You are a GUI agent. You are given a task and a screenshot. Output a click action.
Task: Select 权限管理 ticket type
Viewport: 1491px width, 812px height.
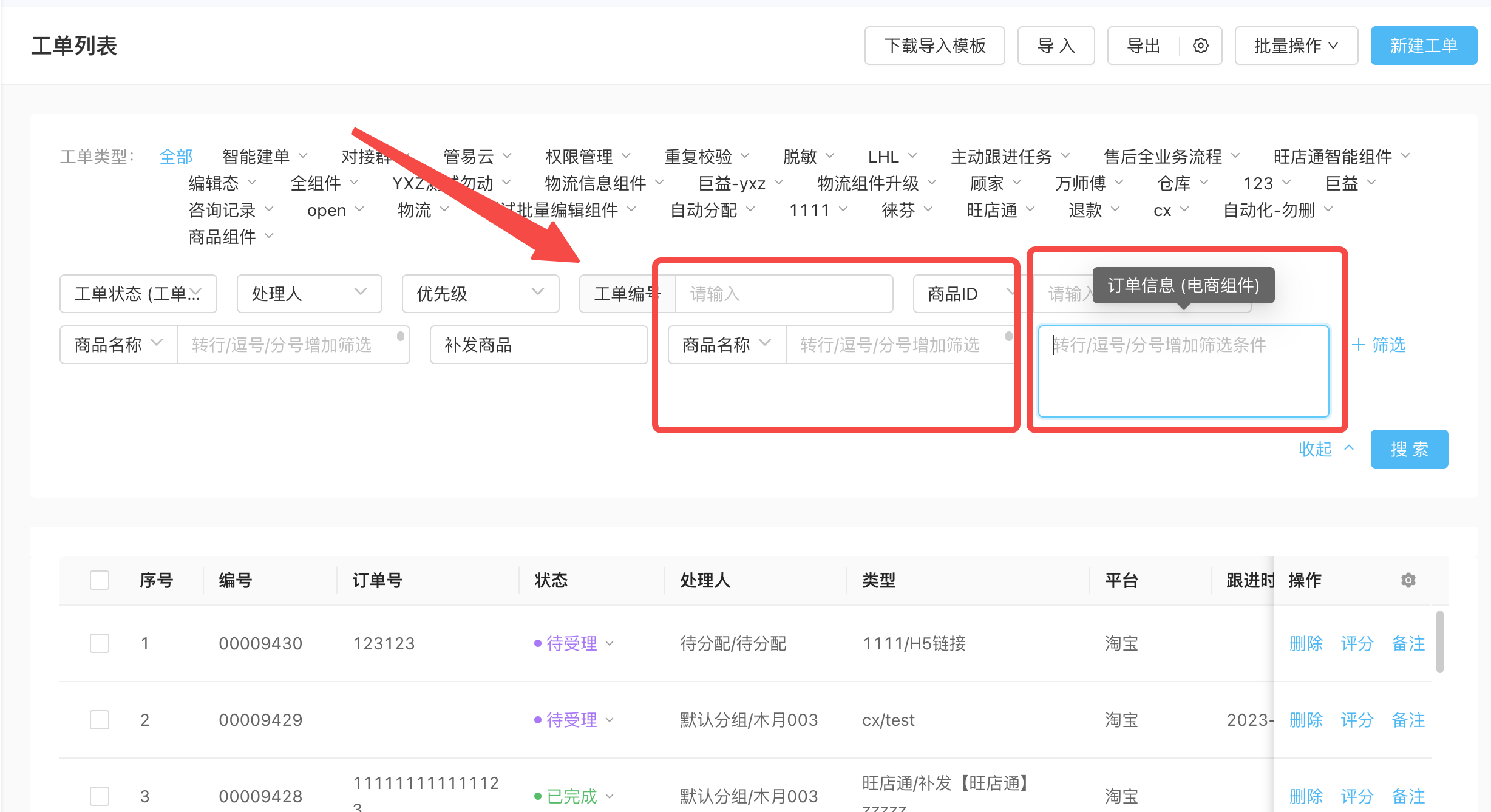(x=588, y=157)
